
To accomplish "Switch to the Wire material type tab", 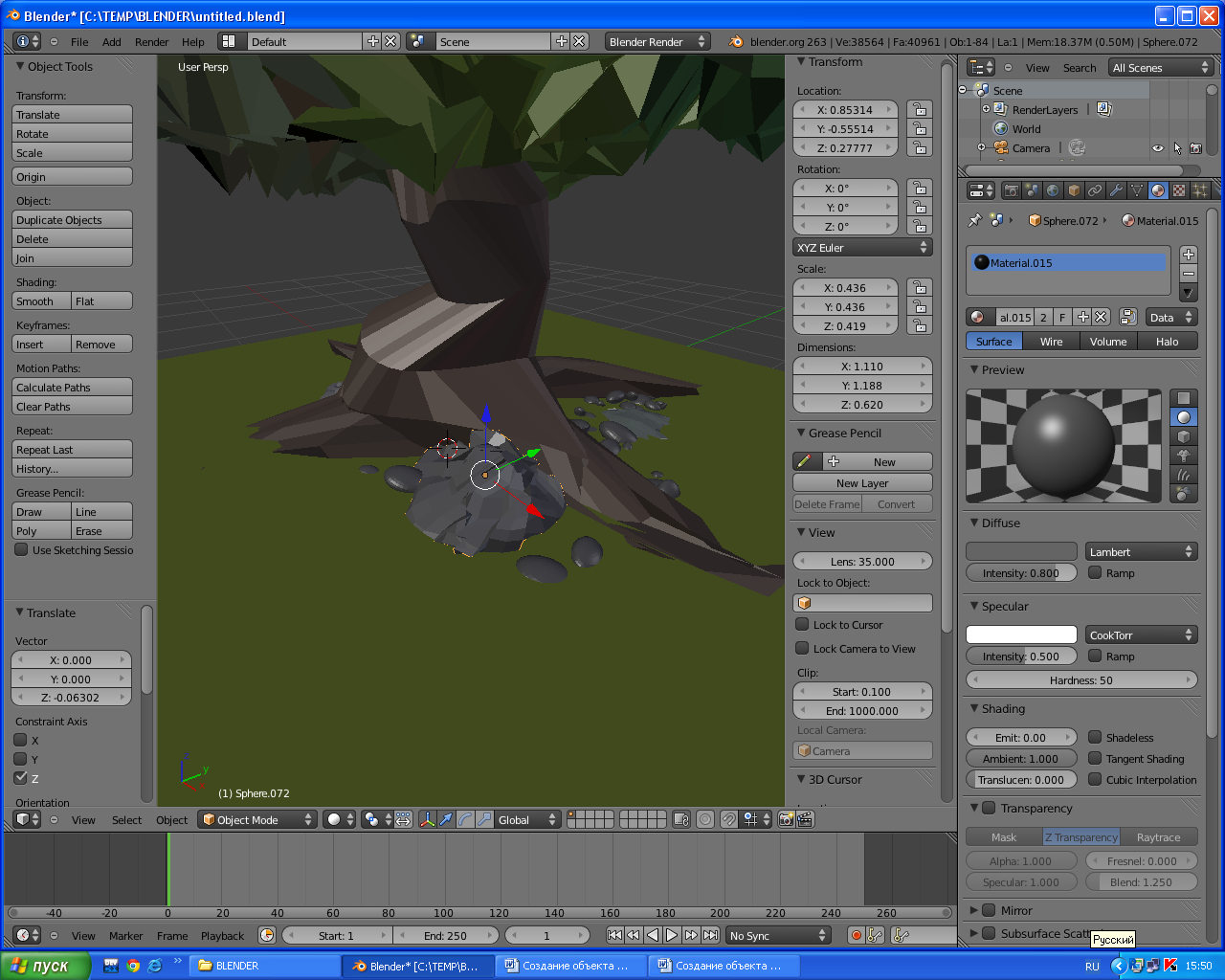I will coord(1051,341).
